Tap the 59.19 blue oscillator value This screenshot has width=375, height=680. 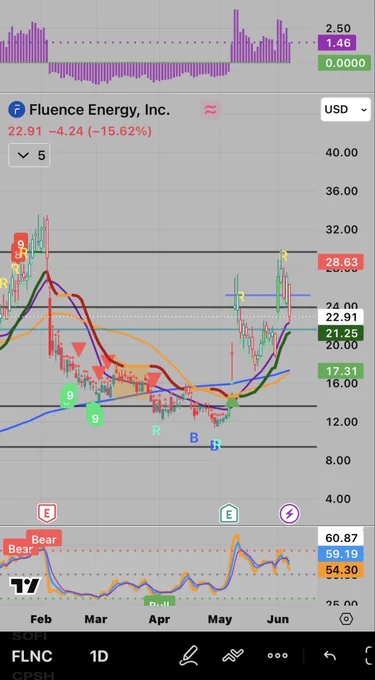coord(342,554)
